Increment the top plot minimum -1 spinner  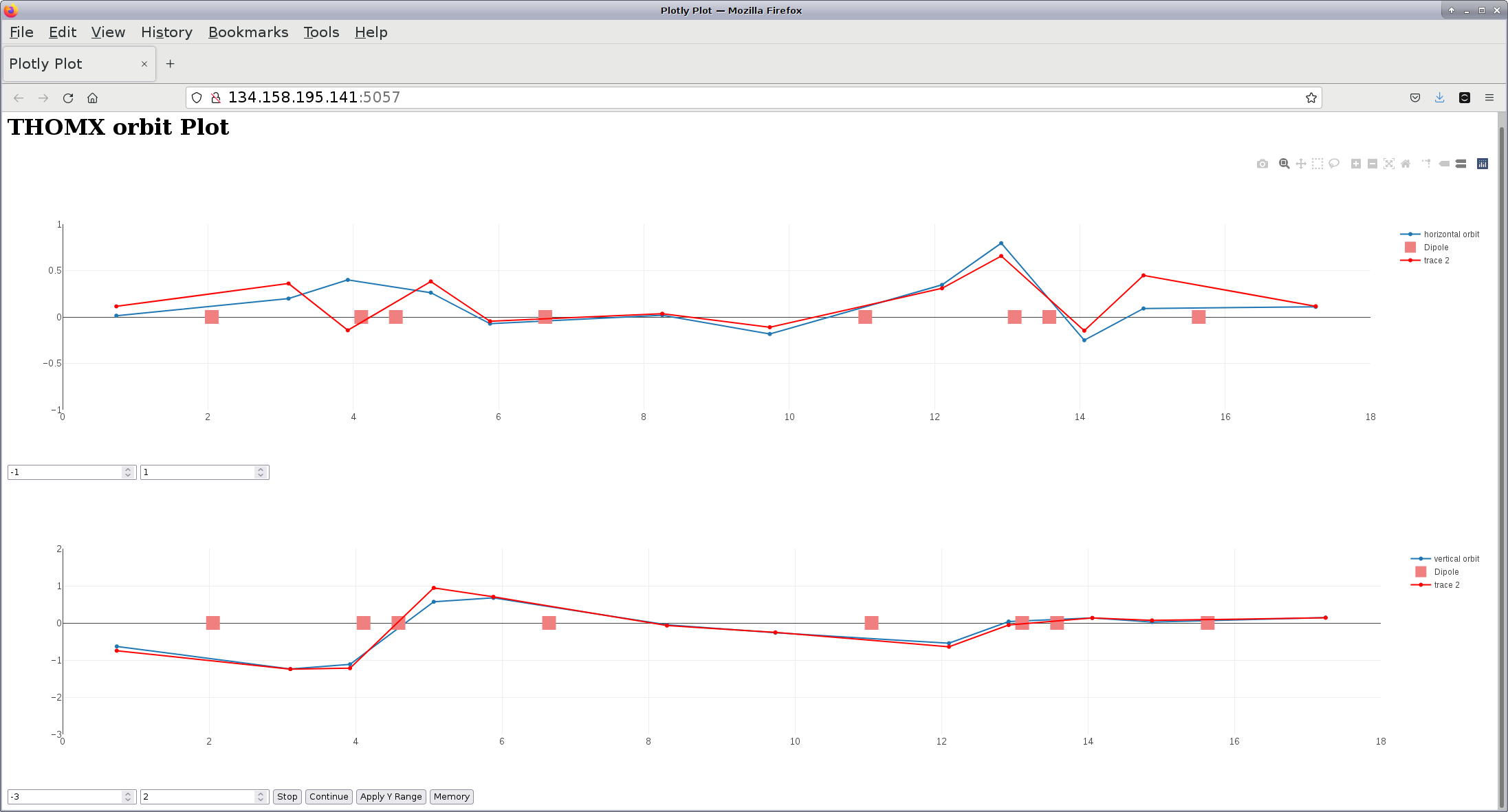(128, 470)
